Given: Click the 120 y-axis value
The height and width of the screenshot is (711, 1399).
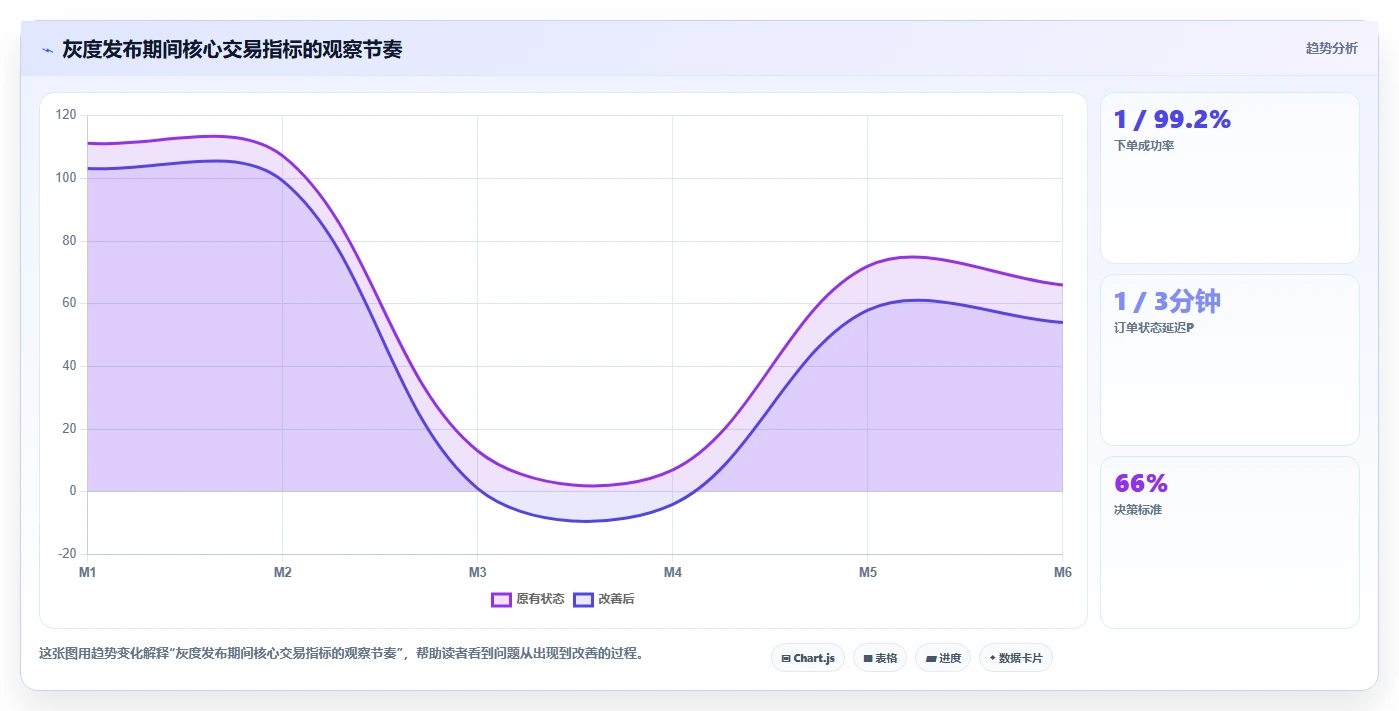Looking at the screenshot, I should point(66,115).
